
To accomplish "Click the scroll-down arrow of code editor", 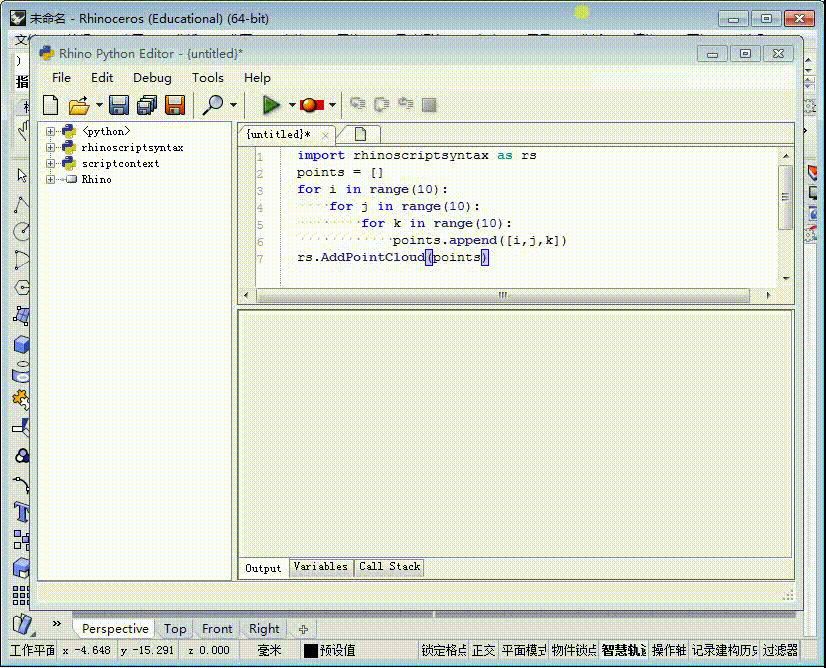I will tap(785, 278).
